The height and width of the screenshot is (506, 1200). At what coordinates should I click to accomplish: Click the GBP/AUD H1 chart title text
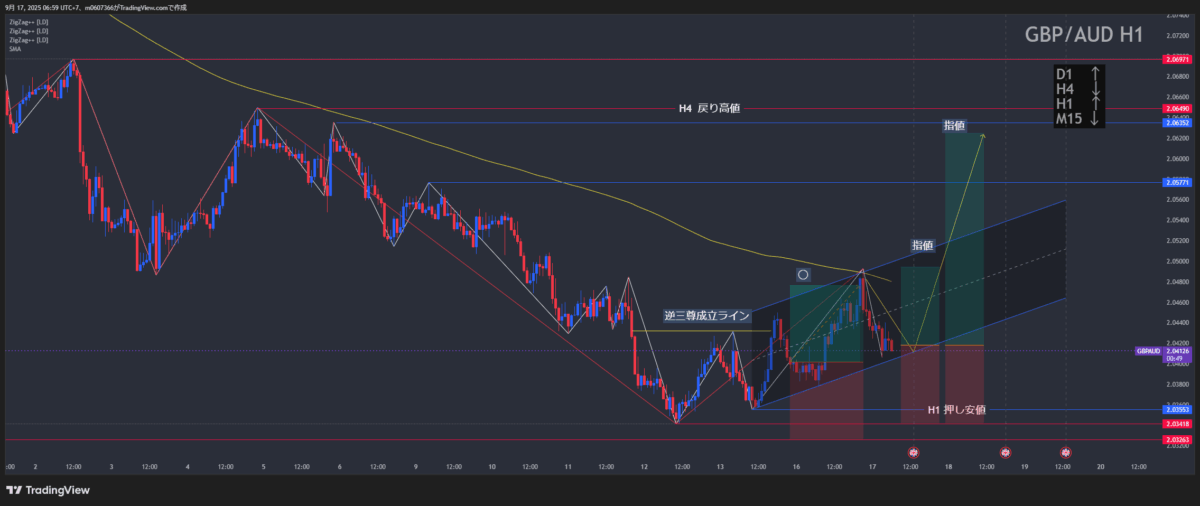pos(1084,35)
